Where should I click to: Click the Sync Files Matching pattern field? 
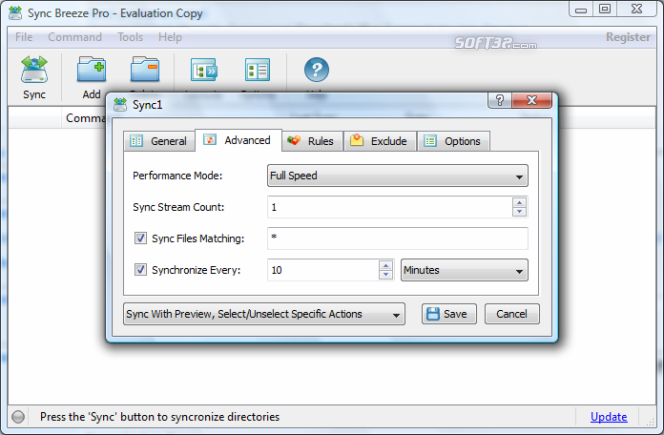click(x=398, y=238)
